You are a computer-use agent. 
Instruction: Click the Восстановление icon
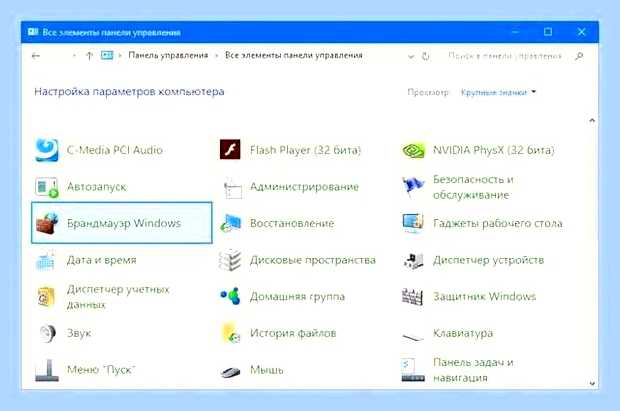[231, 223]
